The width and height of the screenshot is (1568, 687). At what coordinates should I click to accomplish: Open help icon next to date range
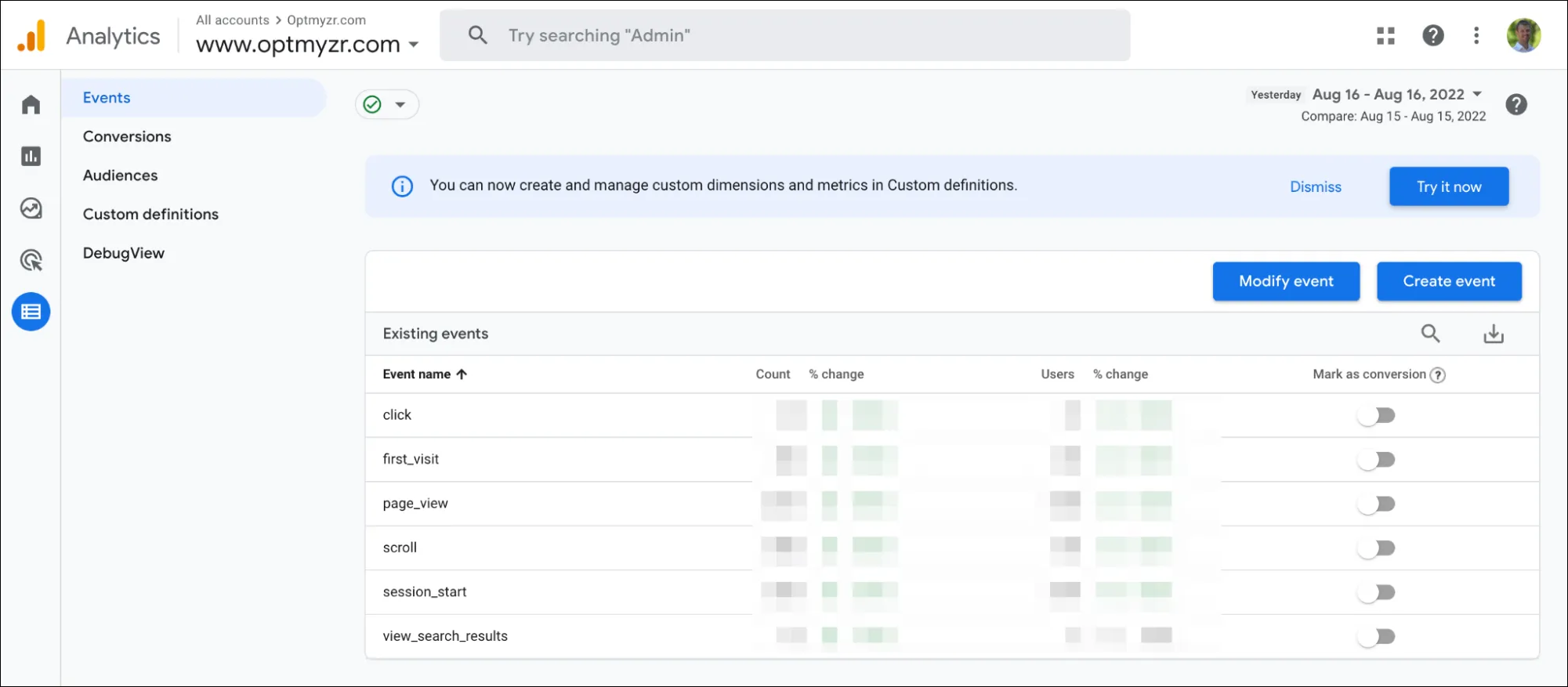(1516, 104)
